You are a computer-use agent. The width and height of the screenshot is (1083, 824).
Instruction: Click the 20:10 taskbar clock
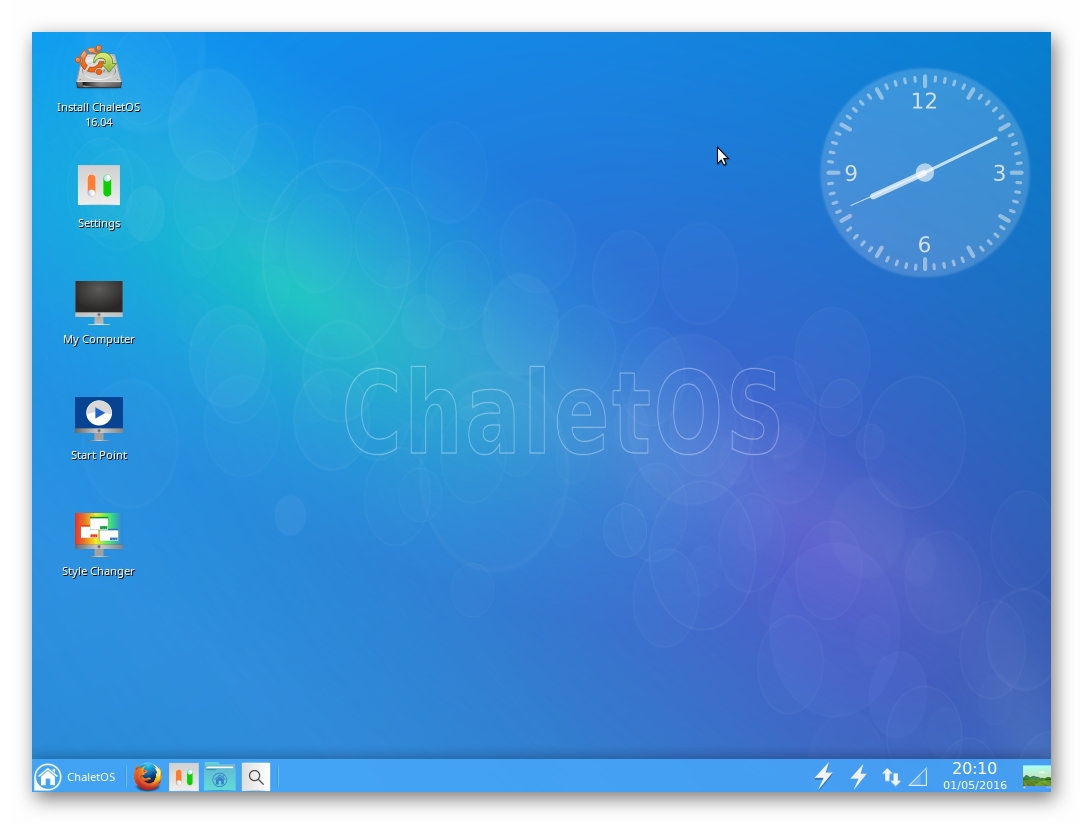(x=975, y=769)
